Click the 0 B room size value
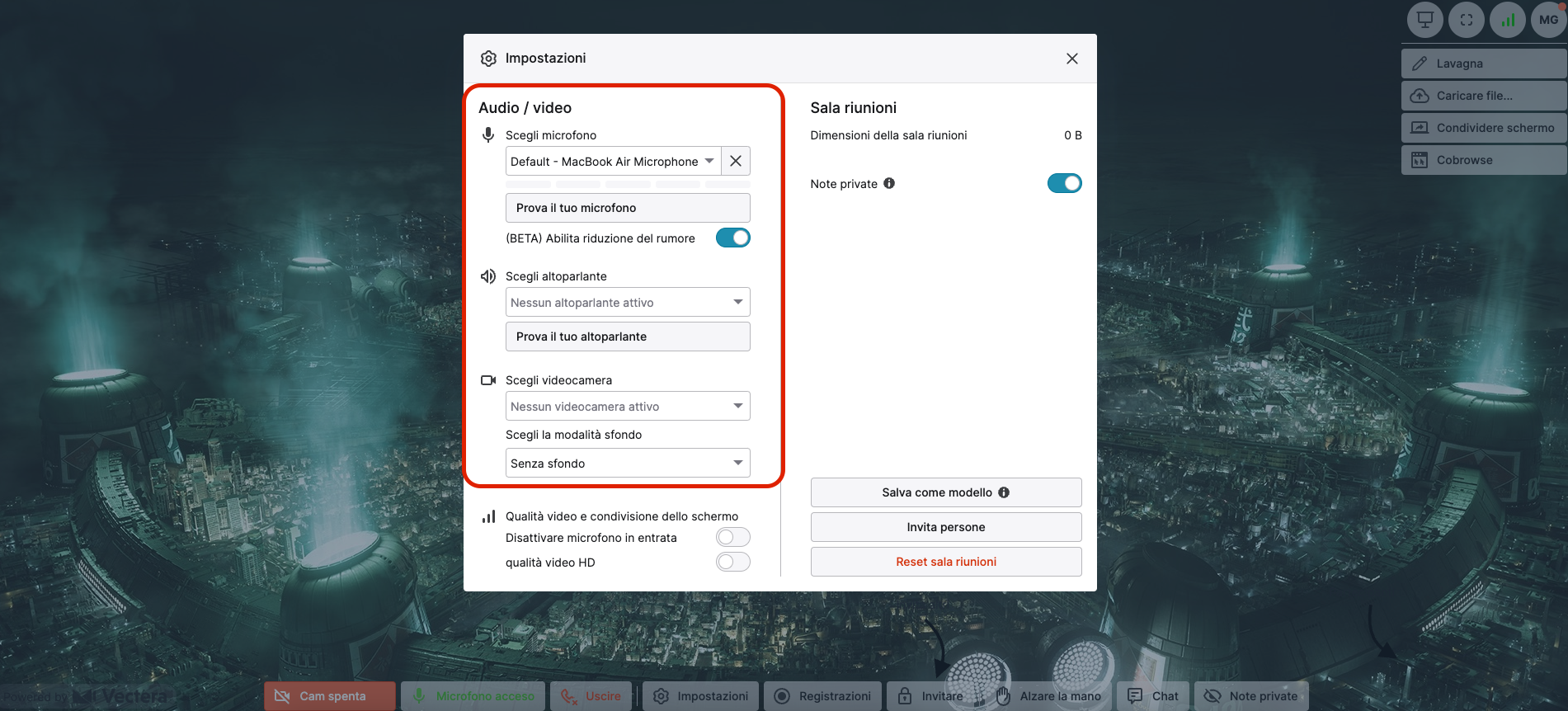 pyautogui.click(x=1073, y=135)
